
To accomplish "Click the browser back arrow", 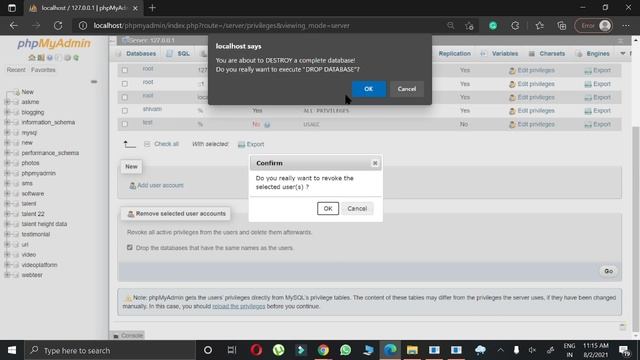I will click(14, 25).
